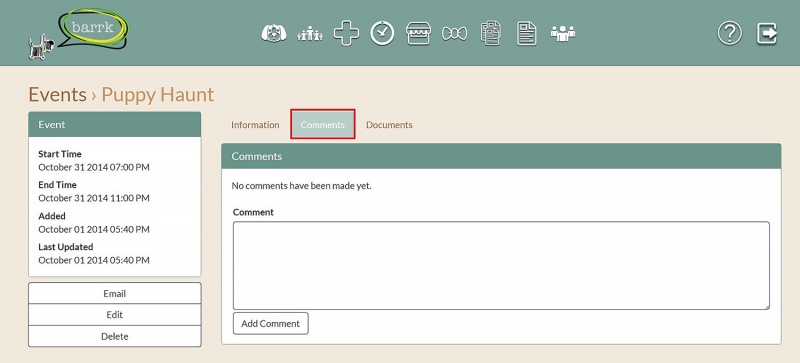Open the stacked documents icon
800x363 pixels.
[x=490, y=34]
